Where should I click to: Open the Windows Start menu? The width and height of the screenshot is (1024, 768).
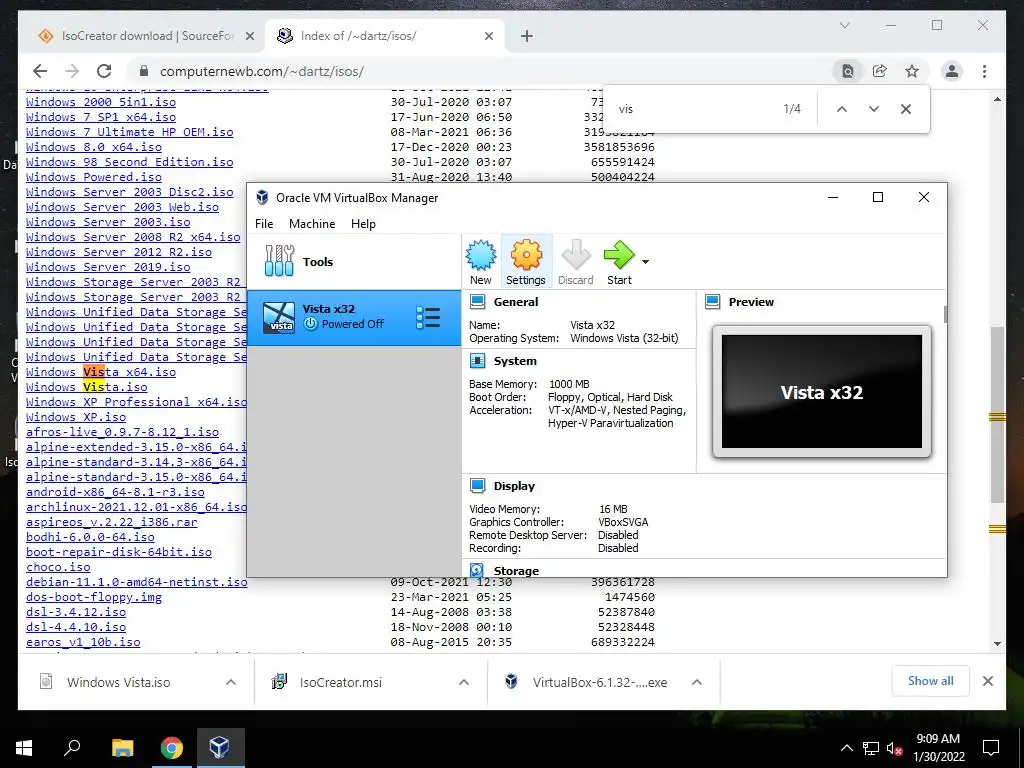24,748
